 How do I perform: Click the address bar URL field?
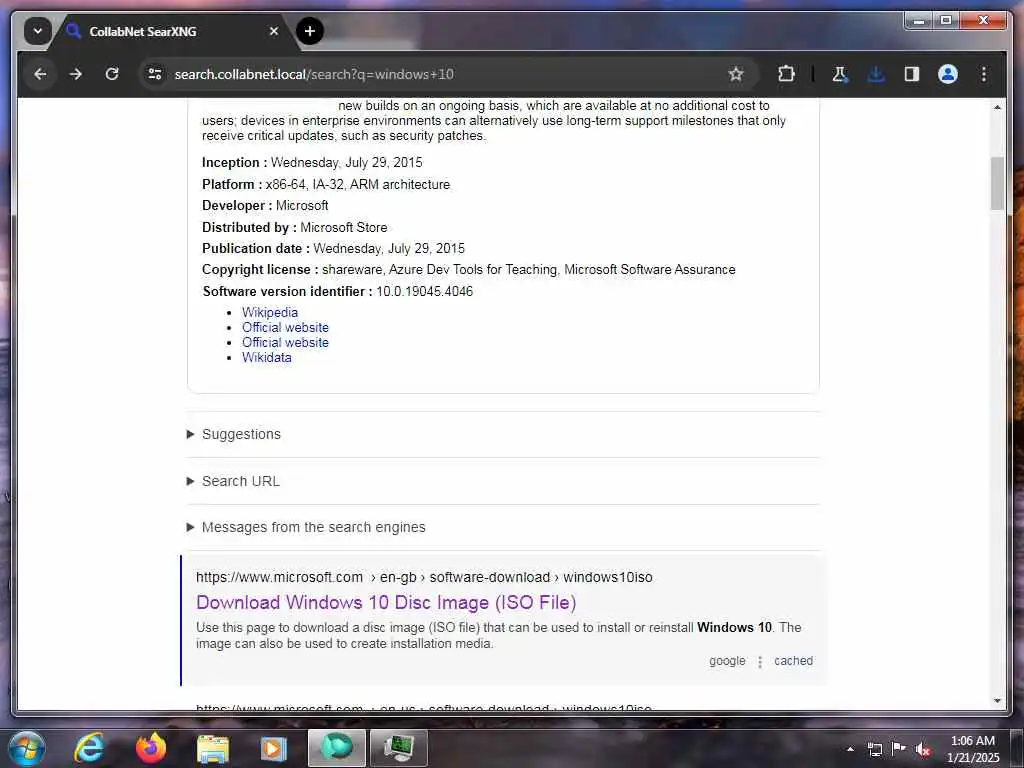tap(447, 74)
